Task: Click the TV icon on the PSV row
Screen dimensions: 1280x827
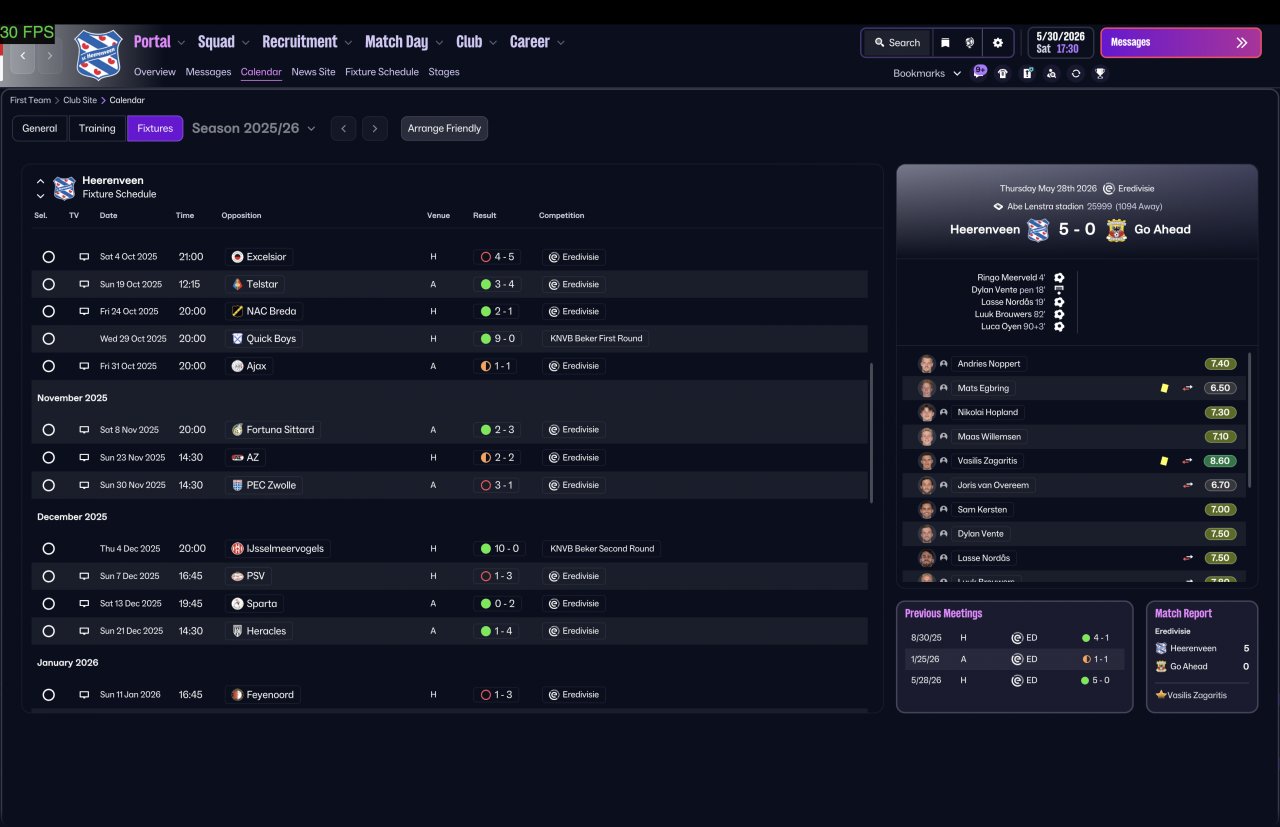Action: tap(84, 576)
